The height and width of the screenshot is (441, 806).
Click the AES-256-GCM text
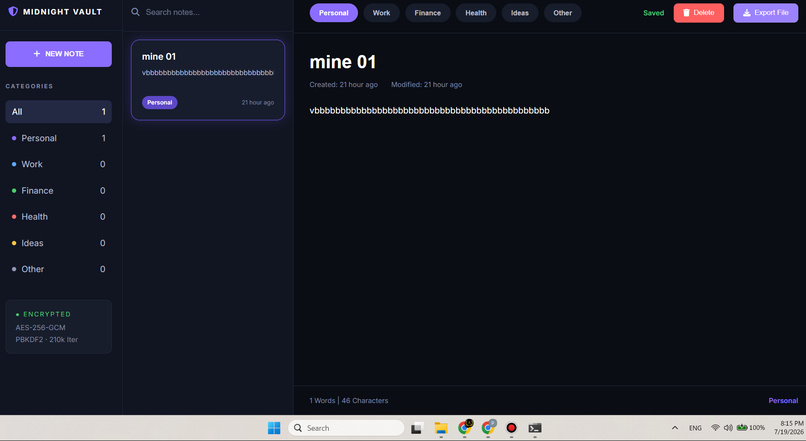click(40, 327)
